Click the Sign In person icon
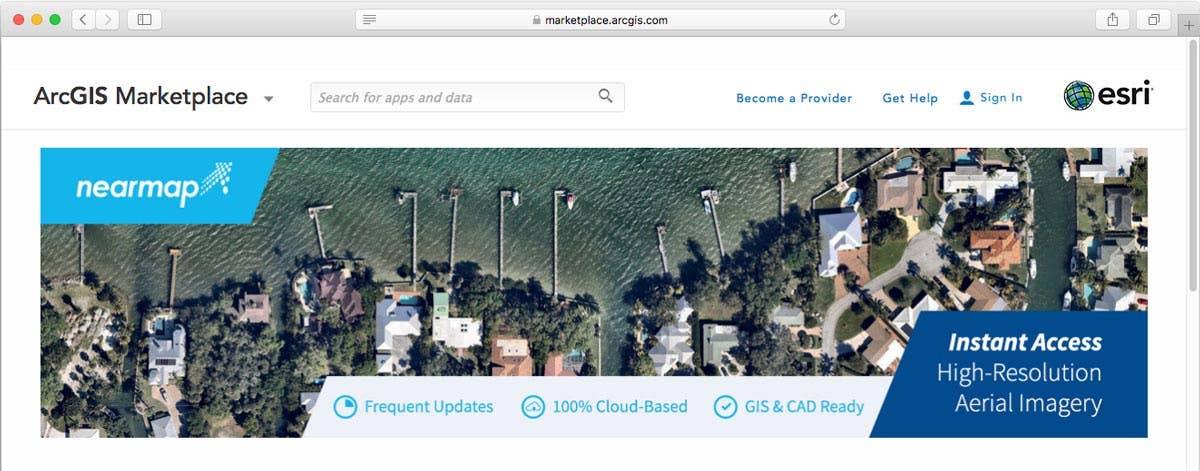The image size is (1200, 471). click(x=966, y=98)
